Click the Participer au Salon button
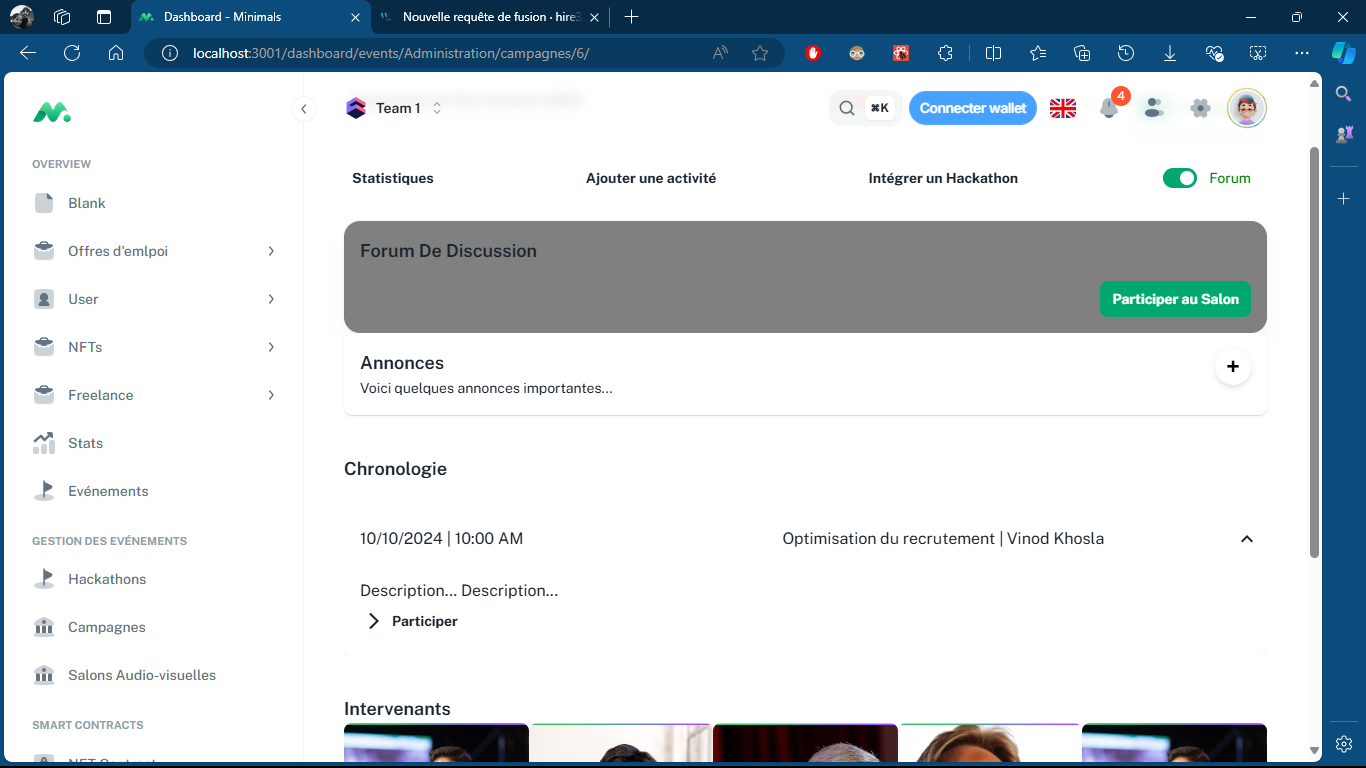The height and width of the screenshot is (768, 1366). tap(1175, 299)
